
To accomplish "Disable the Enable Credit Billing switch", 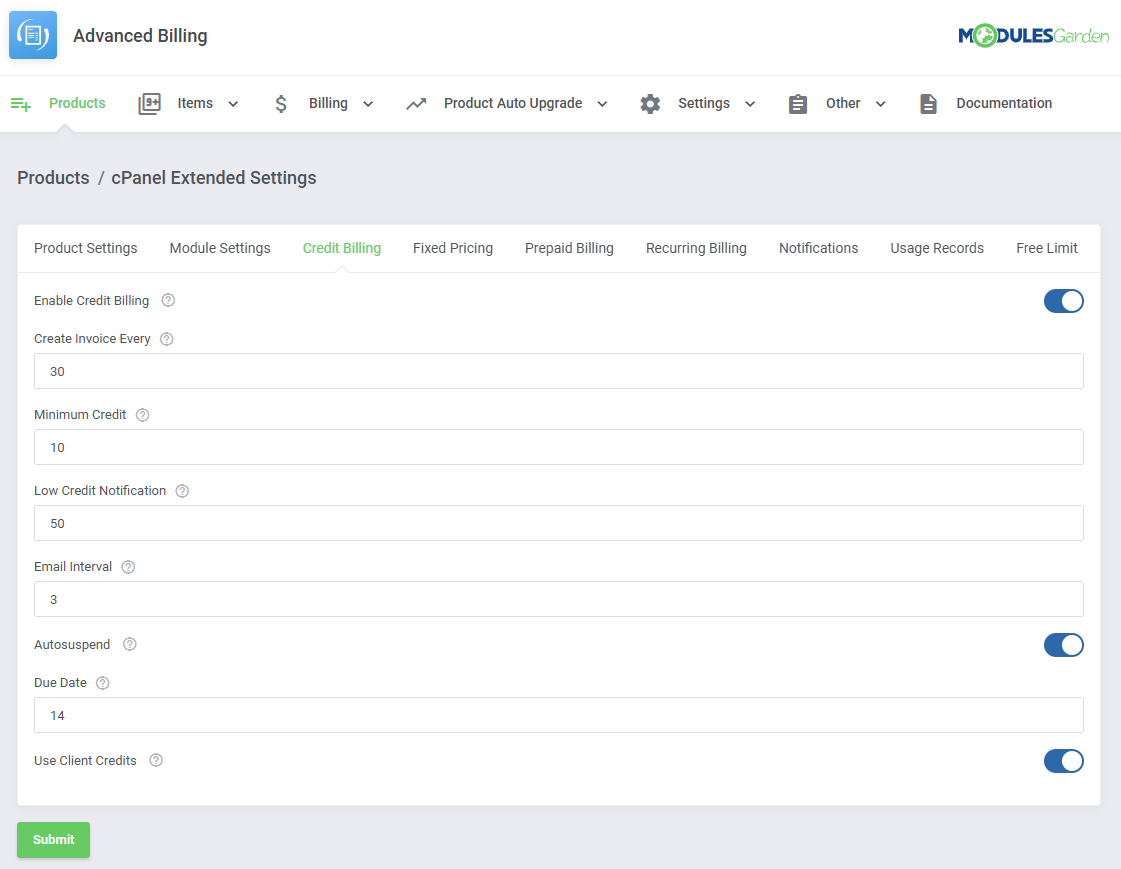I will coord(1063,301).
